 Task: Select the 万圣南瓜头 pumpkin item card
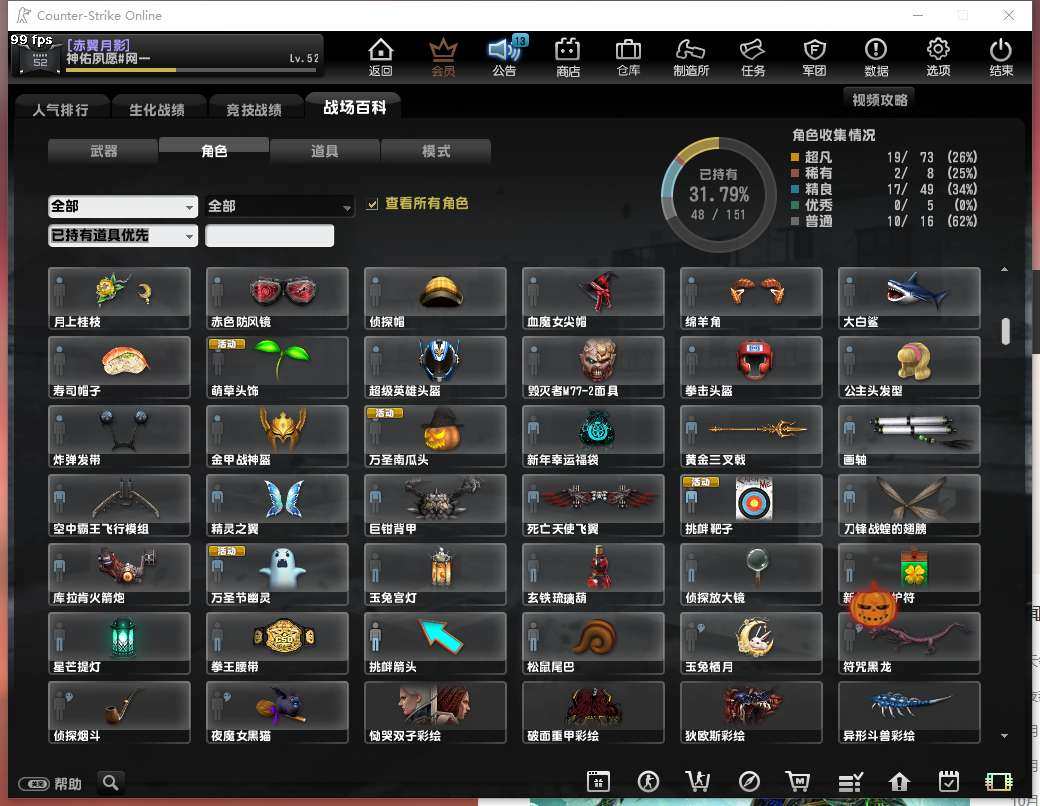(x=435, y=436)
